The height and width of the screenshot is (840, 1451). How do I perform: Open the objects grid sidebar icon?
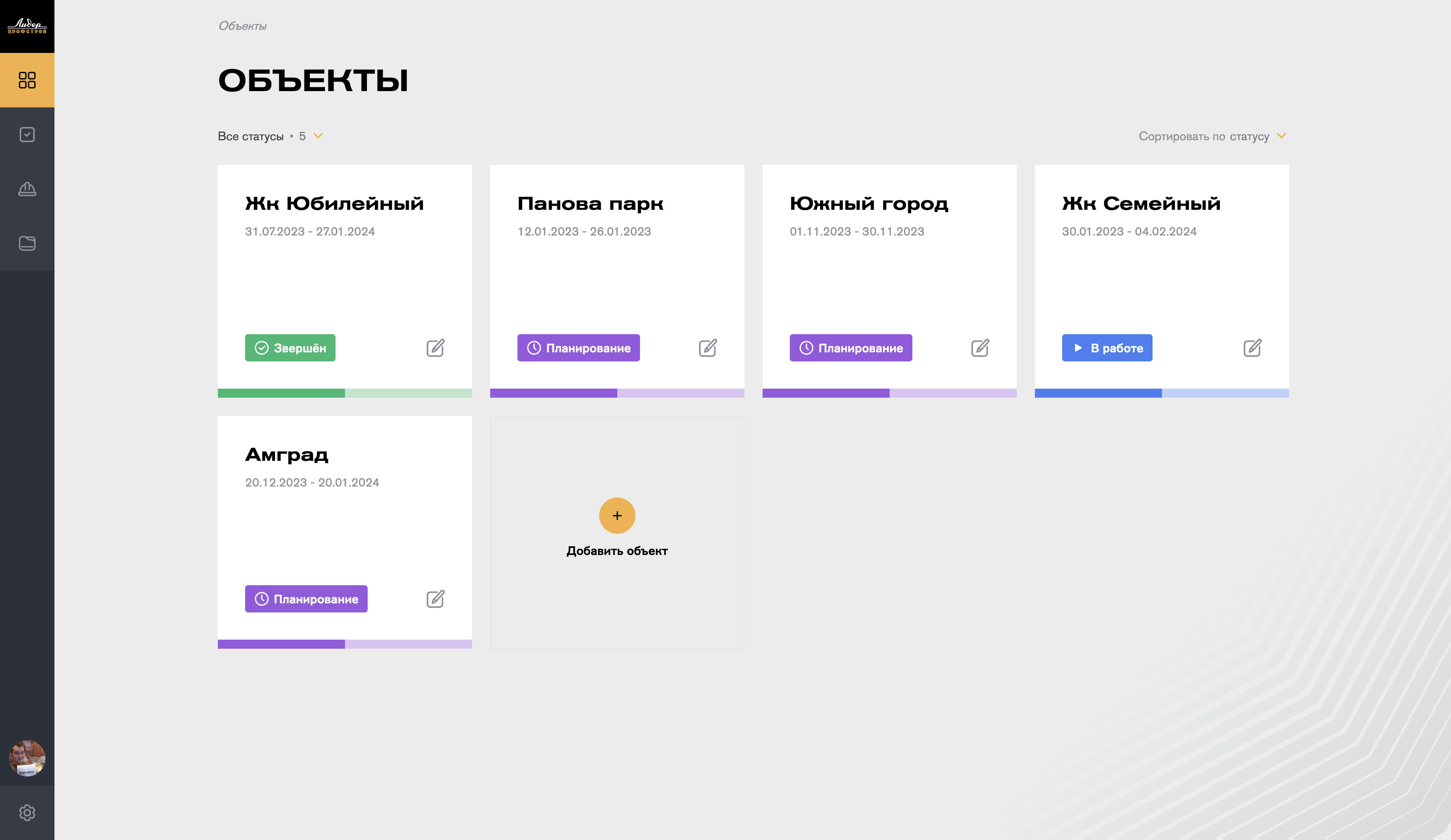27,80
